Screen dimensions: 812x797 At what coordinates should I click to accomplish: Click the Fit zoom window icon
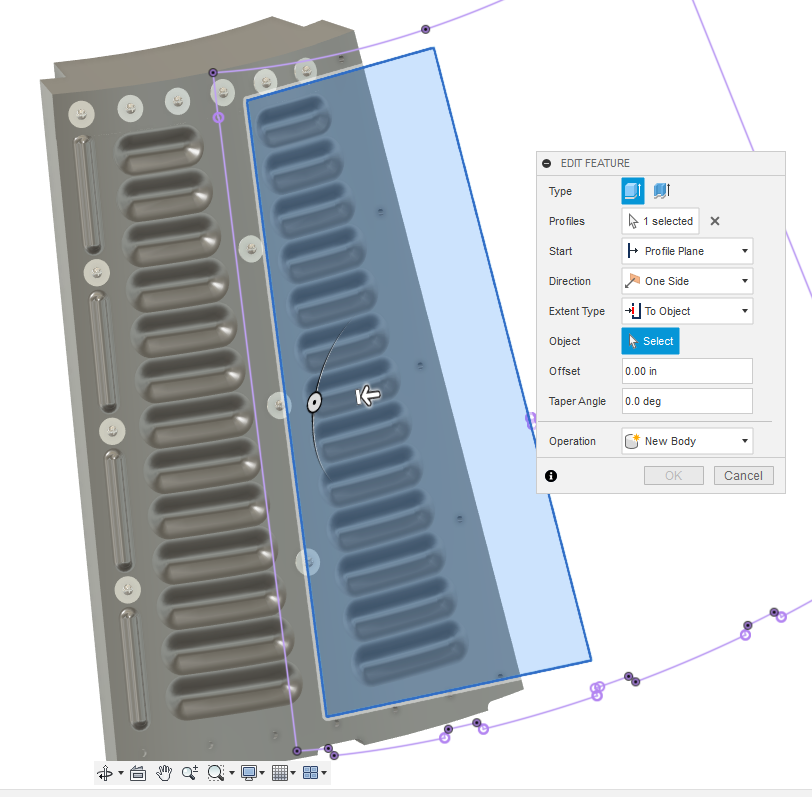tap(214, 772)
